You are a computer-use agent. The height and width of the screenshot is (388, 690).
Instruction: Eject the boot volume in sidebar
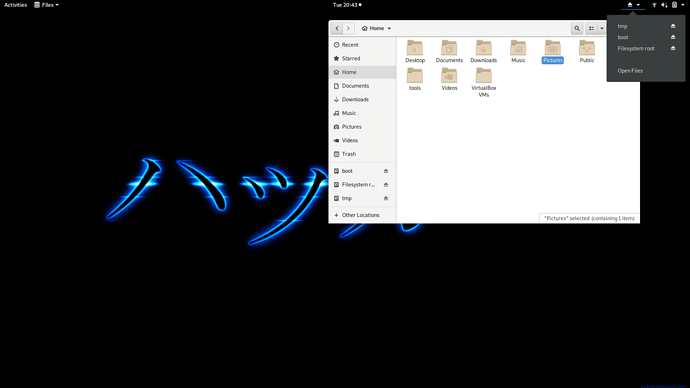pos(385,171)
